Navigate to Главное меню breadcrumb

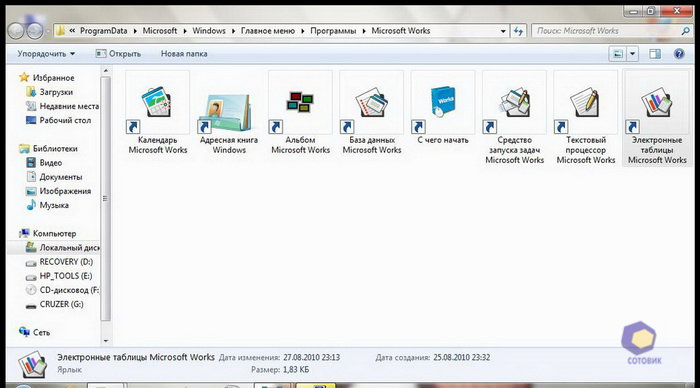pos(268,31)
